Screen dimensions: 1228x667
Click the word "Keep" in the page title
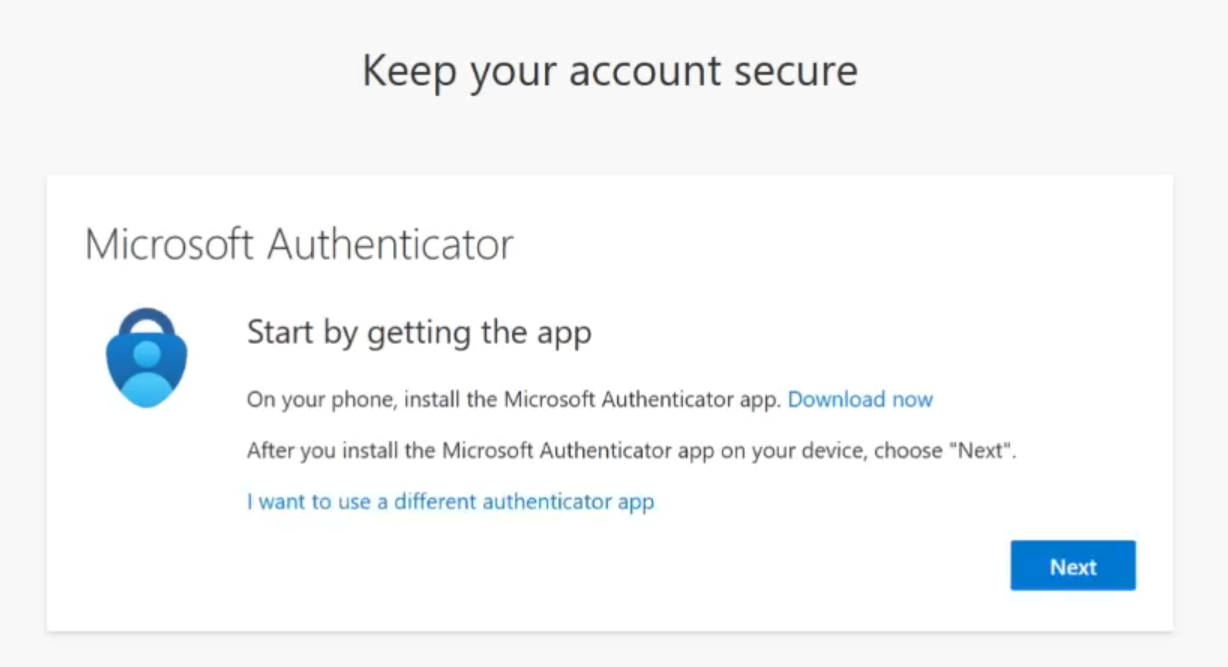click(x=408, y=71)
